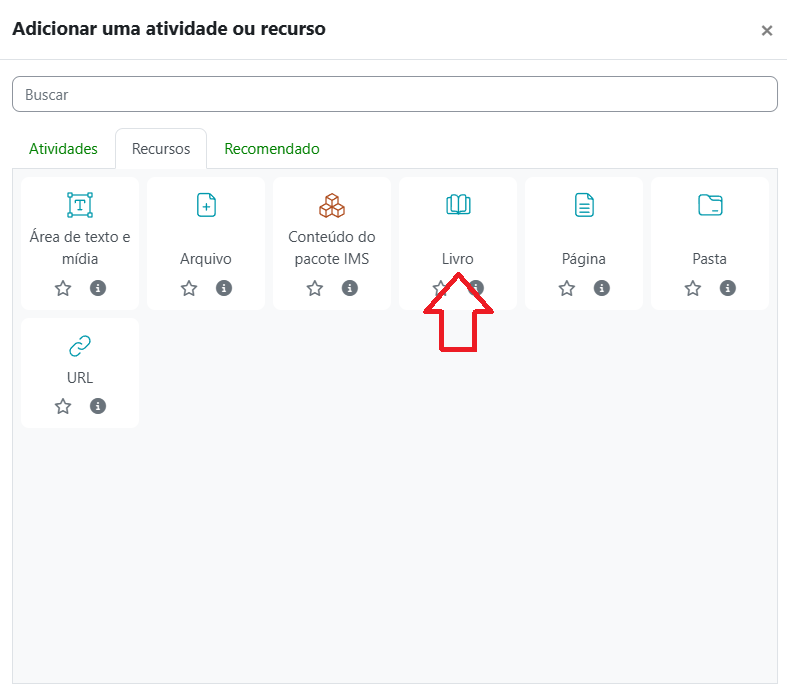Image resolution: width=787 pixels, height=698 pixels.
Task: View info about the URL resource
Action: click(98, 406)
